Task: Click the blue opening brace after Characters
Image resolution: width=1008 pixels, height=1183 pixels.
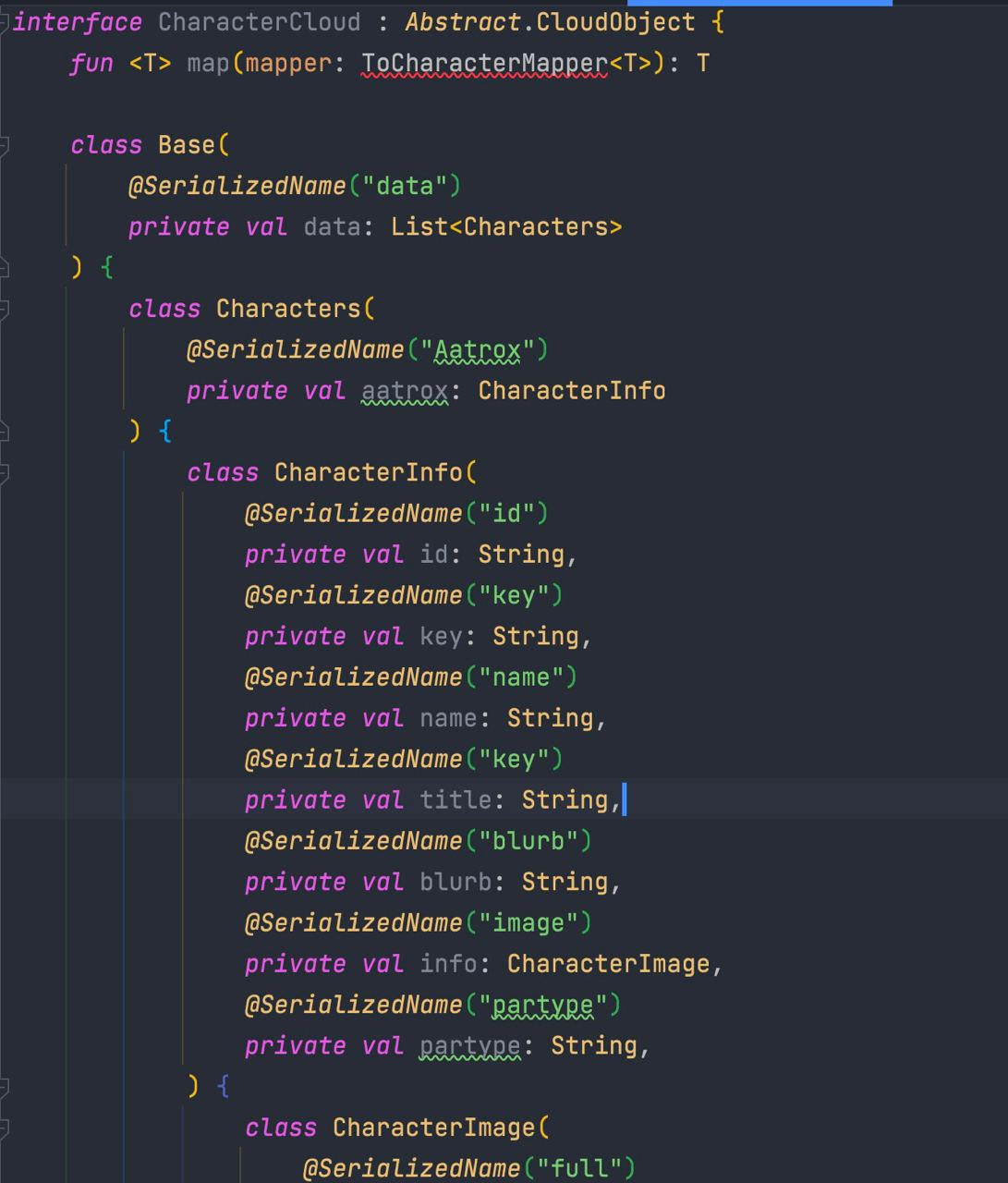Action: pos(165,432)
